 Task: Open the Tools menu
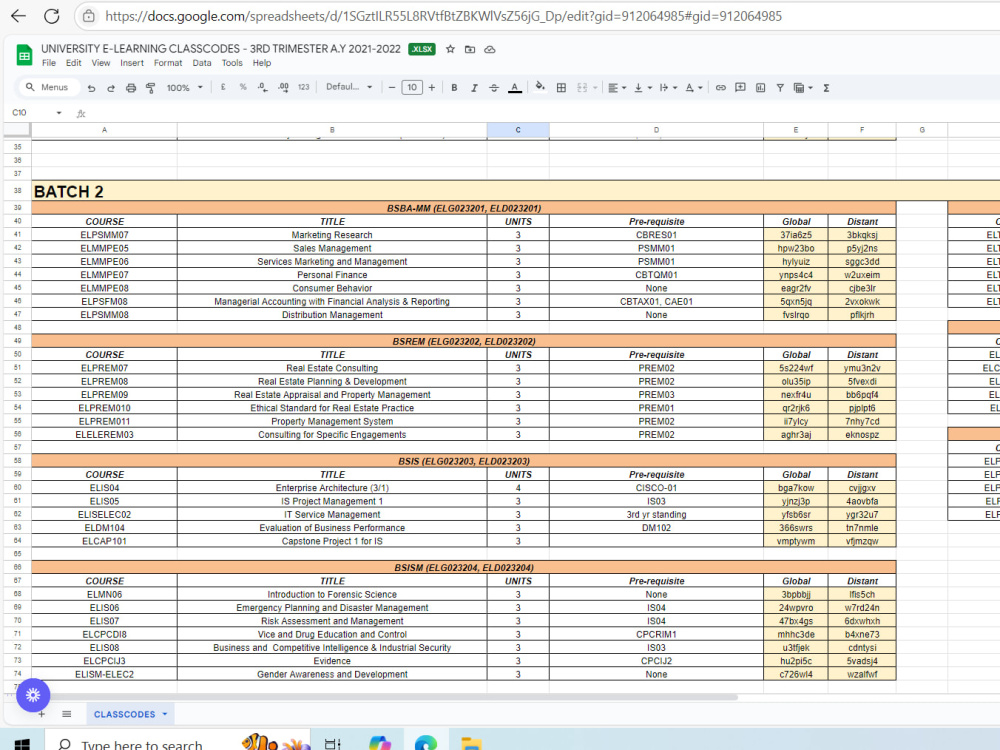tap(232, 63)
